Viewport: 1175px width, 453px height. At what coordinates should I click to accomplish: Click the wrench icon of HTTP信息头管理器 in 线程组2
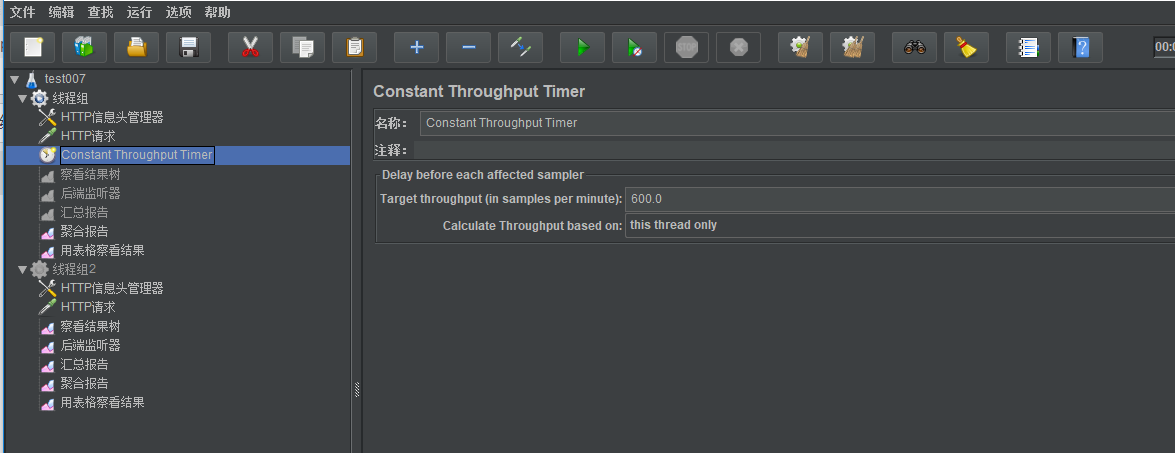pos(48,288)
